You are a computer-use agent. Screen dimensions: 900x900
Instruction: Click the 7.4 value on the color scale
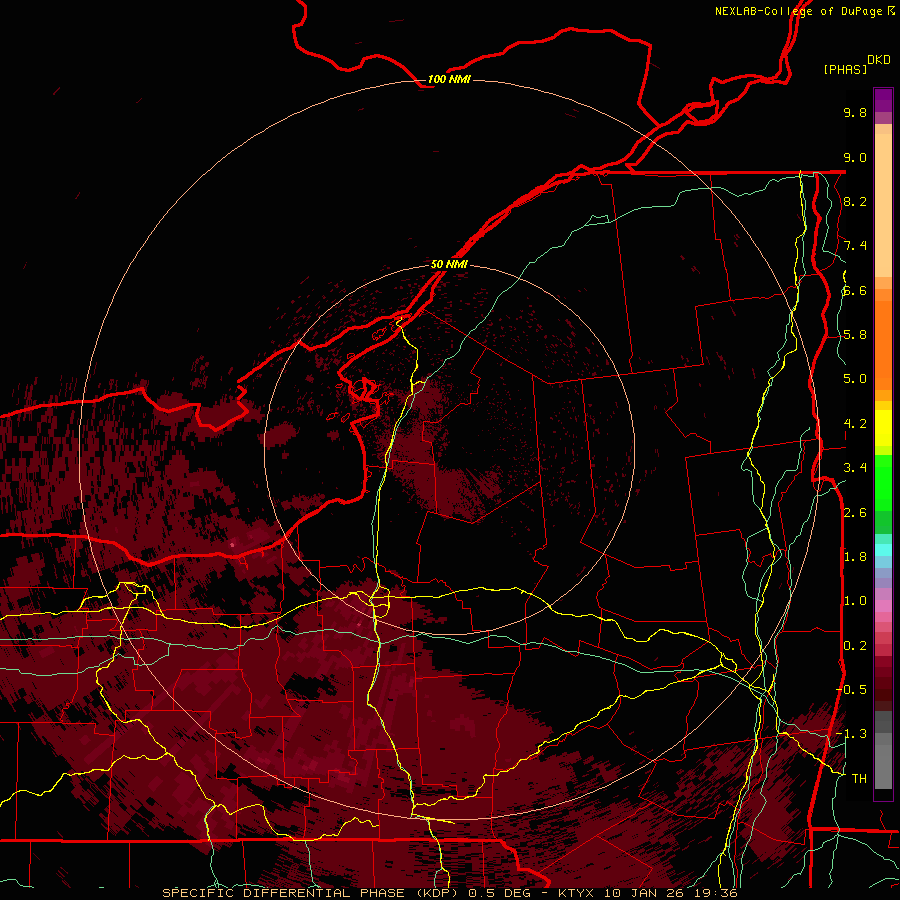[x=855, y=246]
